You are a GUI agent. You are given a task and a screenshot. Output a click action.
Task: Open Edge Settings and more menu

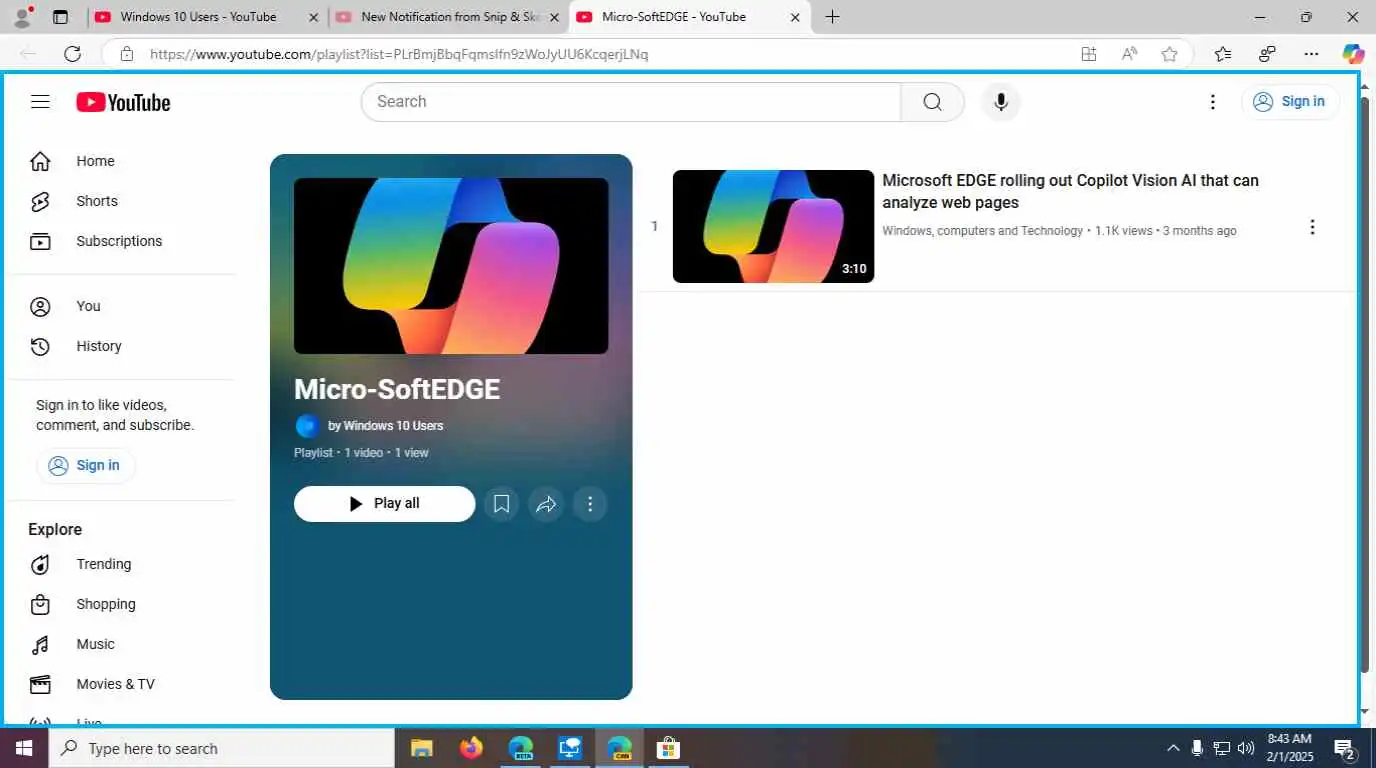[1311, 54]
